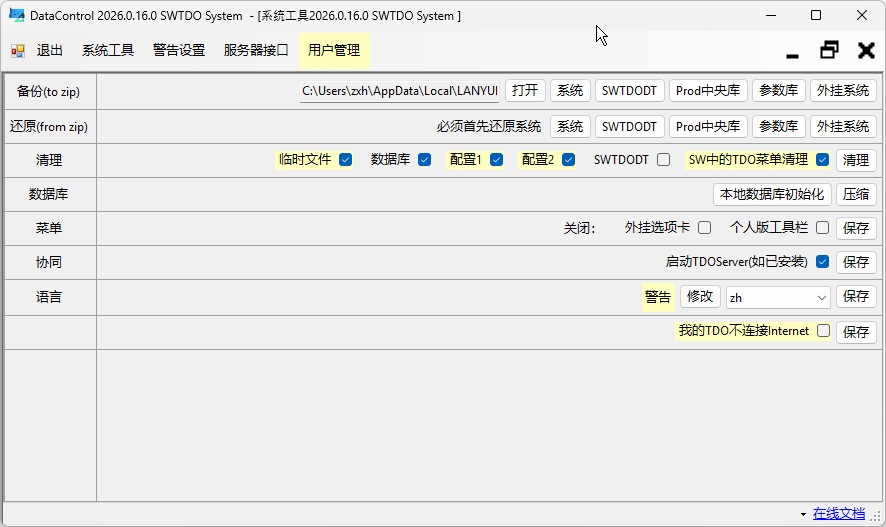886x527 pixels.
Task: Click the exit icon beside 退出
Action: (18, 51)
